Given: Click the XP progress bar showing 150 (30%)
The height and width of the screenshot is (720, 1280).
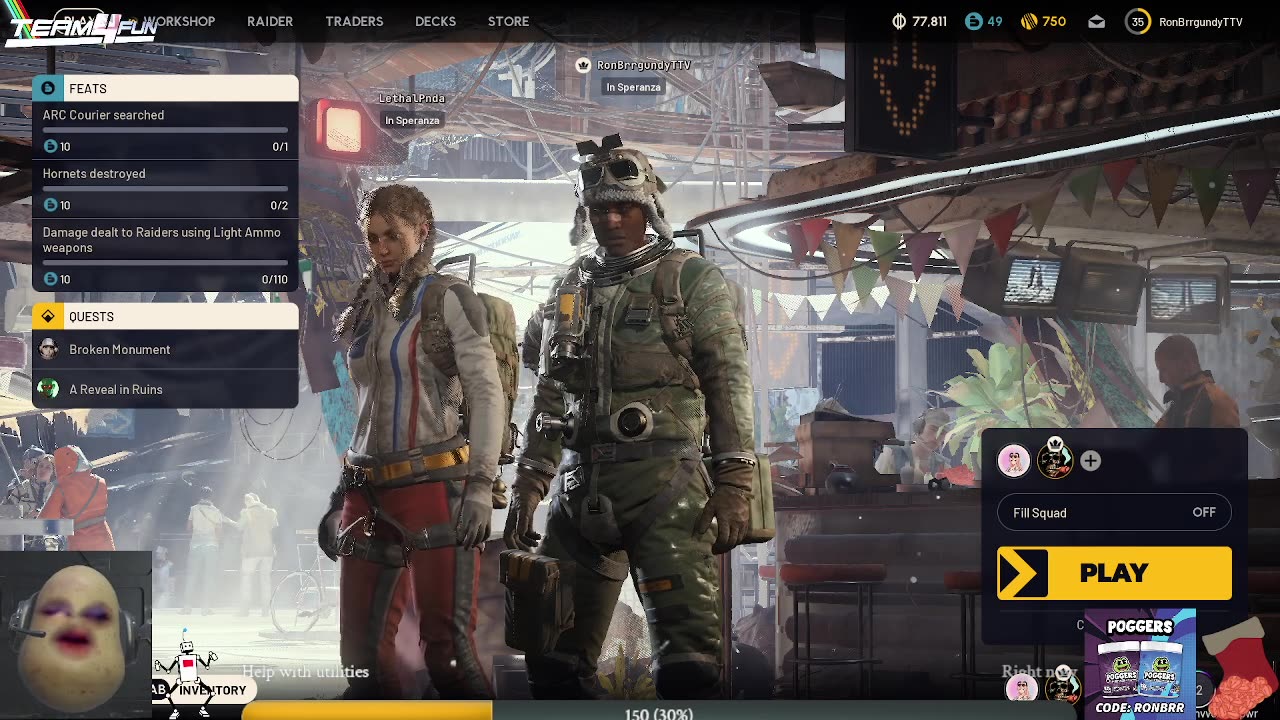Looking at the screenshot, I should coord(660,711).
